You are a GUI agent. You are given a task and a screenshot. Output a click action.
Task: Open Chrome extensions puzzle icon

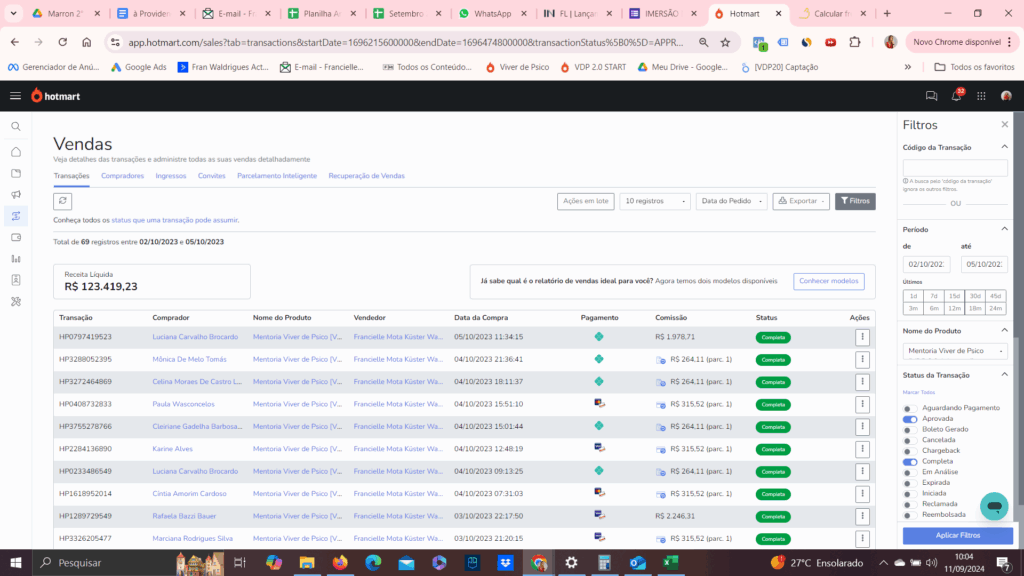click(855, 42)
